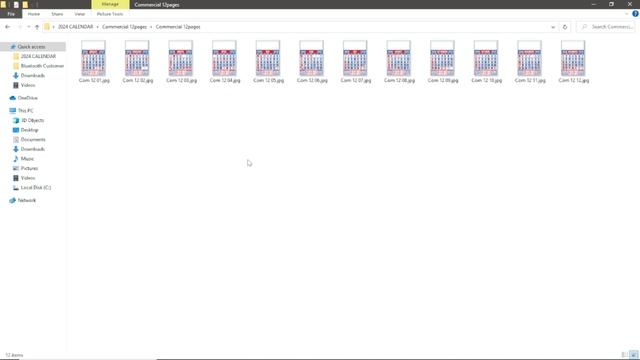This screenshot has height=360, width=640.
Task: Open Documents under This PC
Action: (x=33, y=140)
